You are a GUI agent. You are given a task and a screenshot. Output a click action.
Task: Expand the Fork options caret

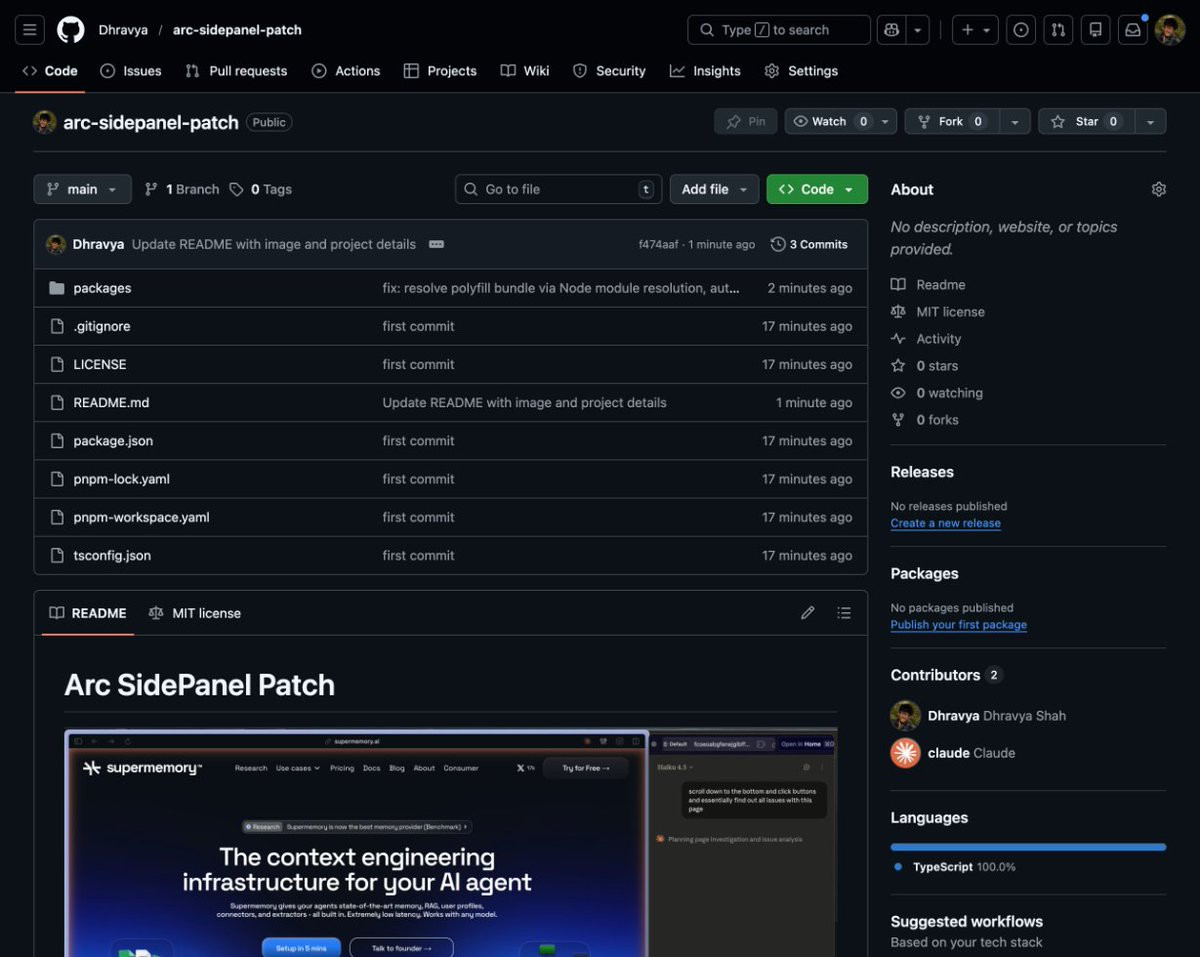(1014, 121)
